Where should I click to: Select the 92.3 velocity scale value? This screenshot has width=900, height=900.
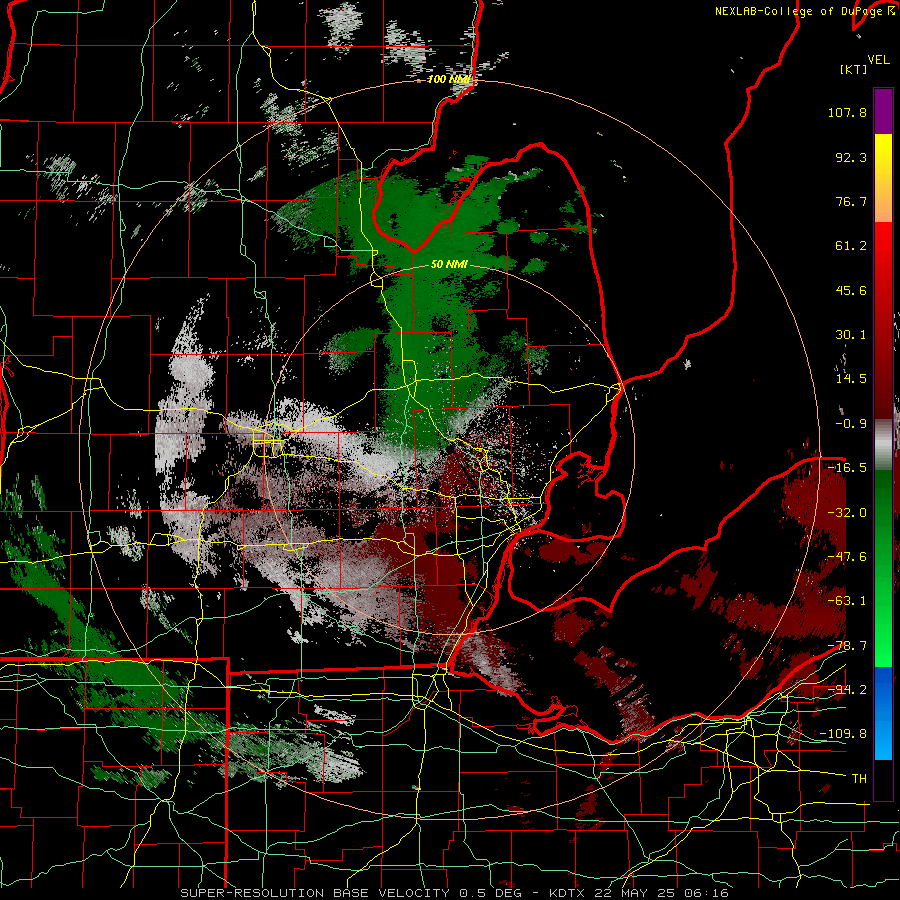click(x=851, y=157)
